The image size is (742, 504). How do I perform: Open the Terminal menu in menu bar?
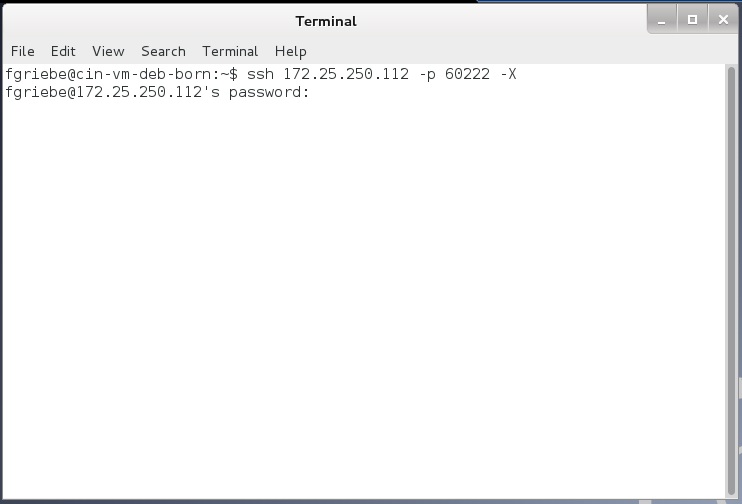coord(230,51)
